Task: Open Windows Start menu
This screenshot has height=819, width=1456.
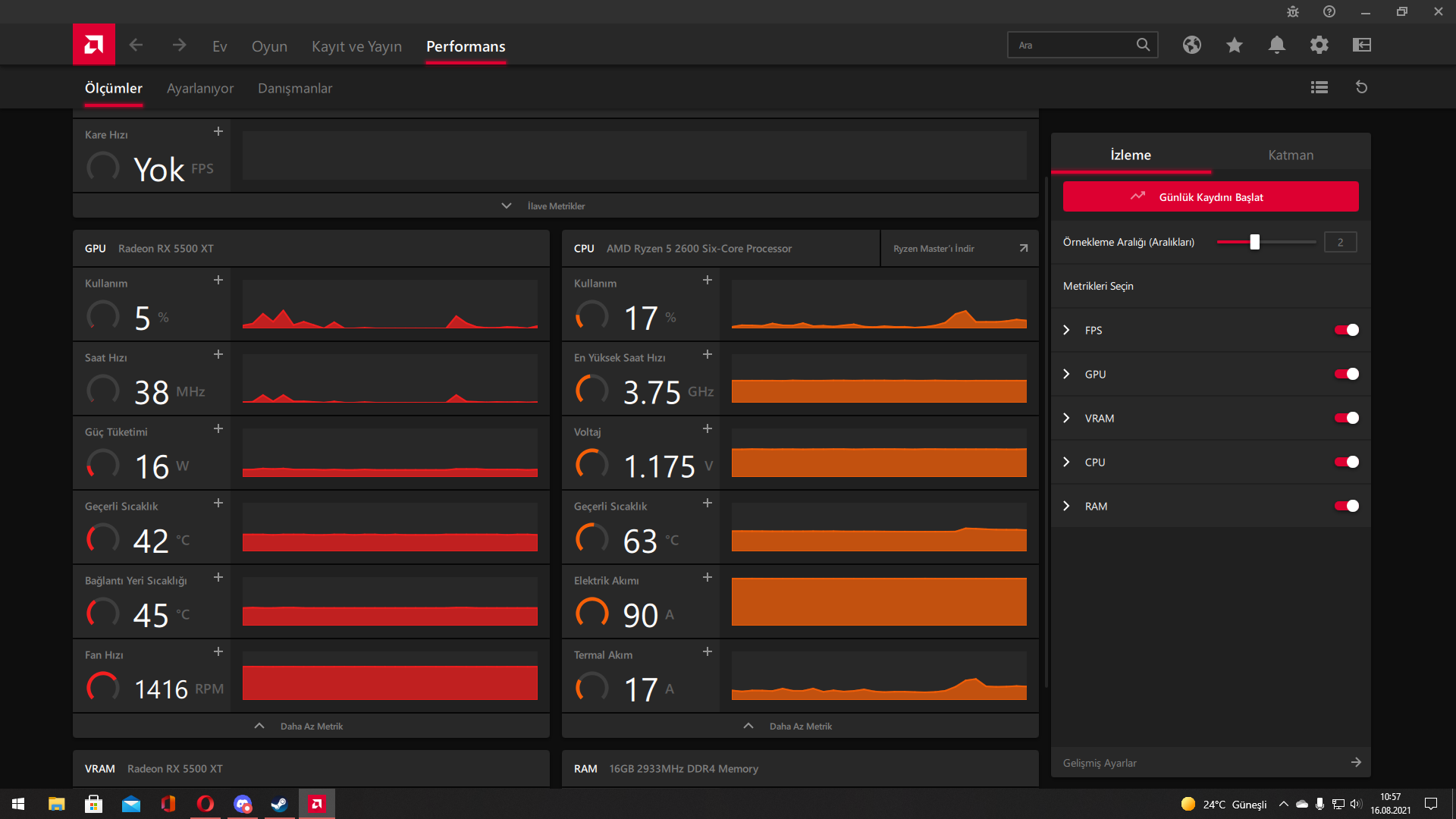Action: pos(18,804)
